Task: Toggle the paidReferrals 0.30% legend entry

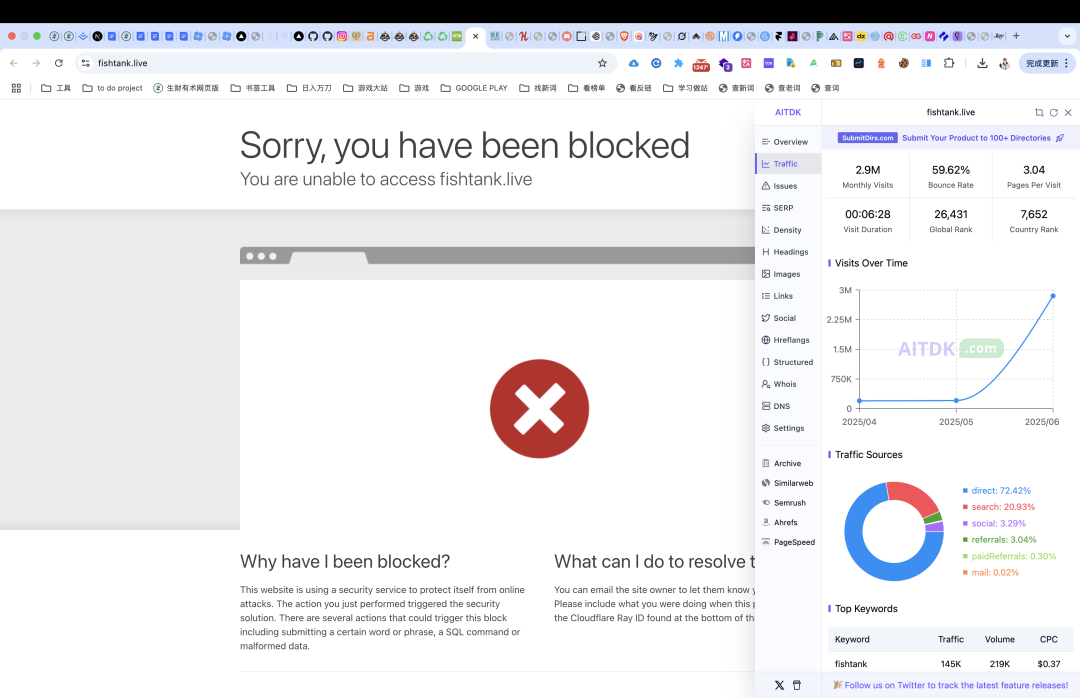Action: (1009, 557)
